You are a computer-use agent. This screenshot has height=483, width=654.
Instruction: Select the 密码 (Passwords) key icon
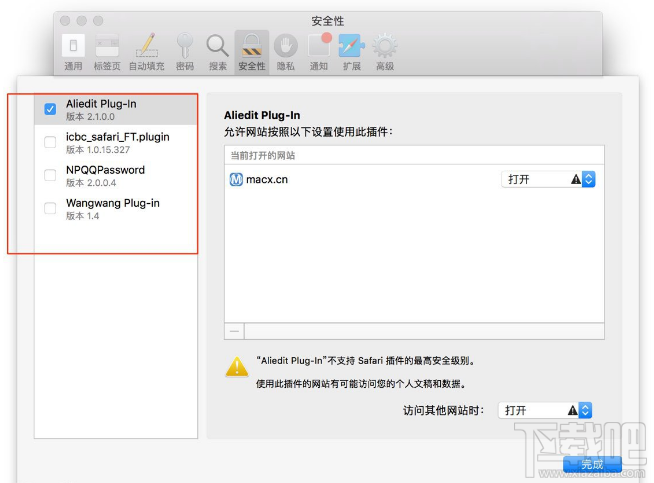pyautogui.click(x=184, y=50)
